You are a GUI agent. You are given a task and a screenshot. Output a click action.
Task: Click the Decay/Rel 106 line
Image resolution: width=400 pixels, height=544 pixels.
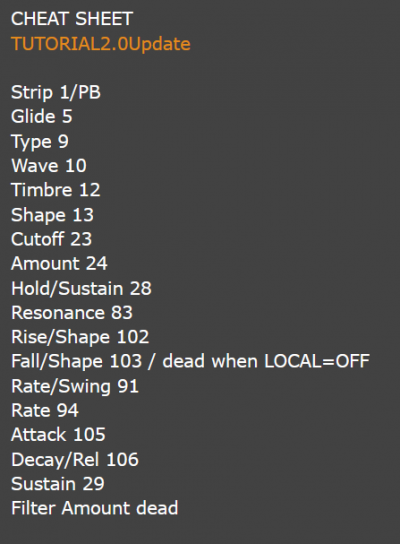75,460
